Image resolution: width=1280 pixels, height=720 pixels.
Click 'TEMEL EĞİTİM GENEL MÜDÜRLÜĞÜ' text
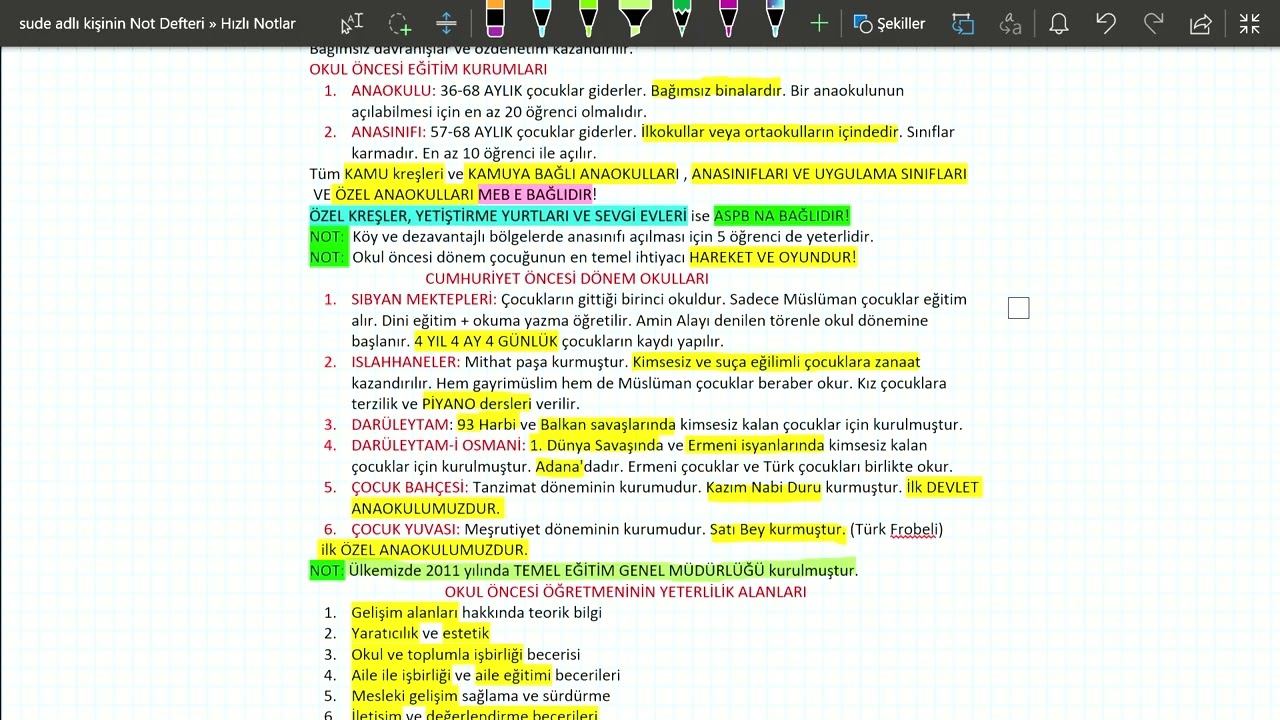pyautogui.click(x=639, y=570)
